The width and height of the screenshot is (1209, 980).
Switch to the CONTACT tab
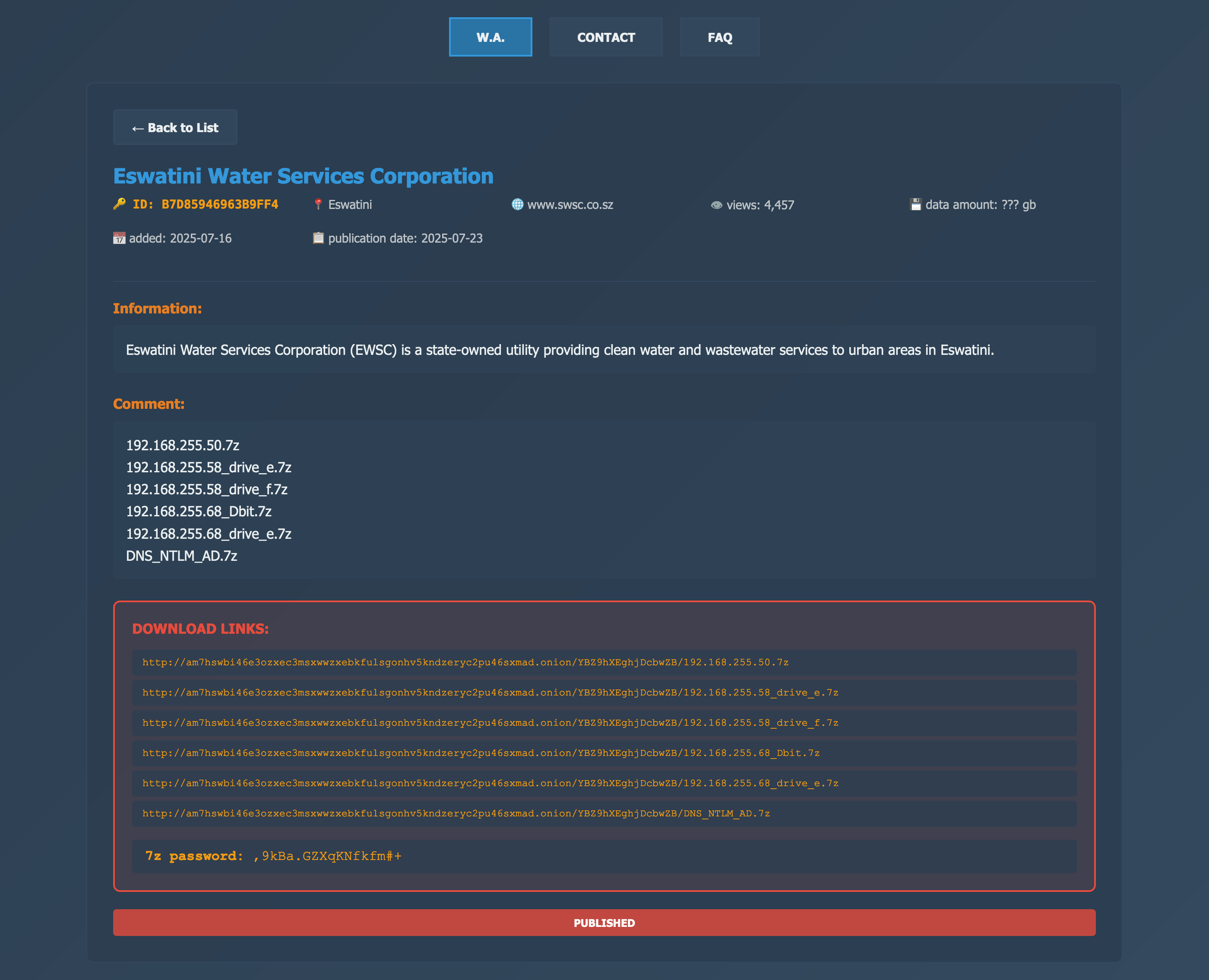pyautogui.click(x=606, y=37)
